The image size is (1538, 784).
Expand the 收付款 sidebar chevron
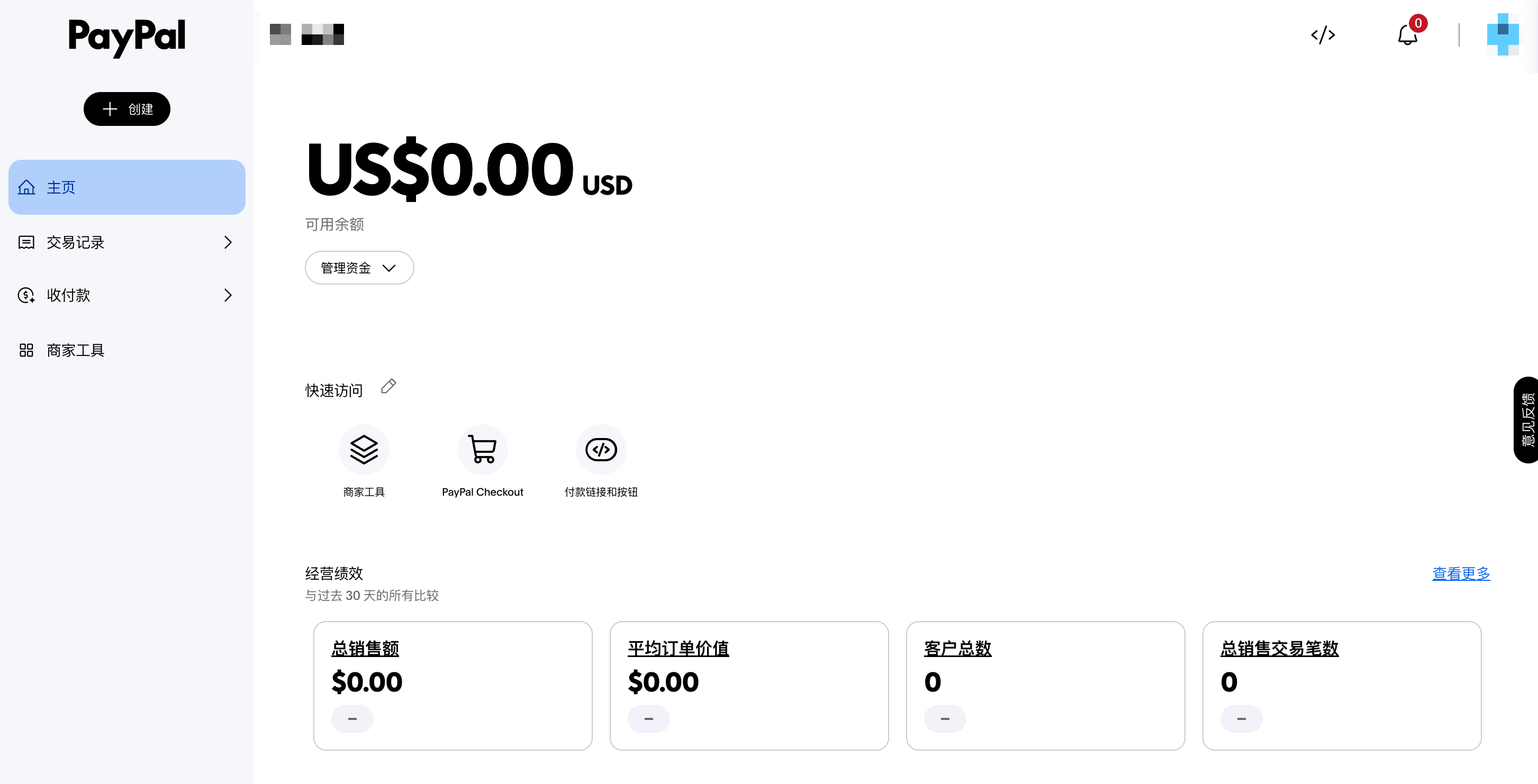click(228, 295)
